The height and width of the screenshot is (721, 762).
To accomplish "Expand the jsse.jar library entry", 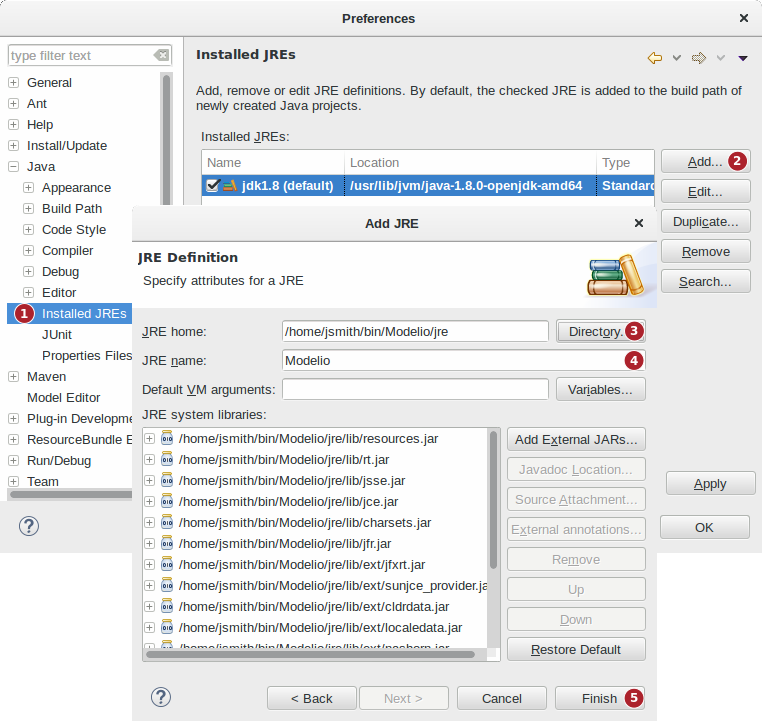I will 150,481.
